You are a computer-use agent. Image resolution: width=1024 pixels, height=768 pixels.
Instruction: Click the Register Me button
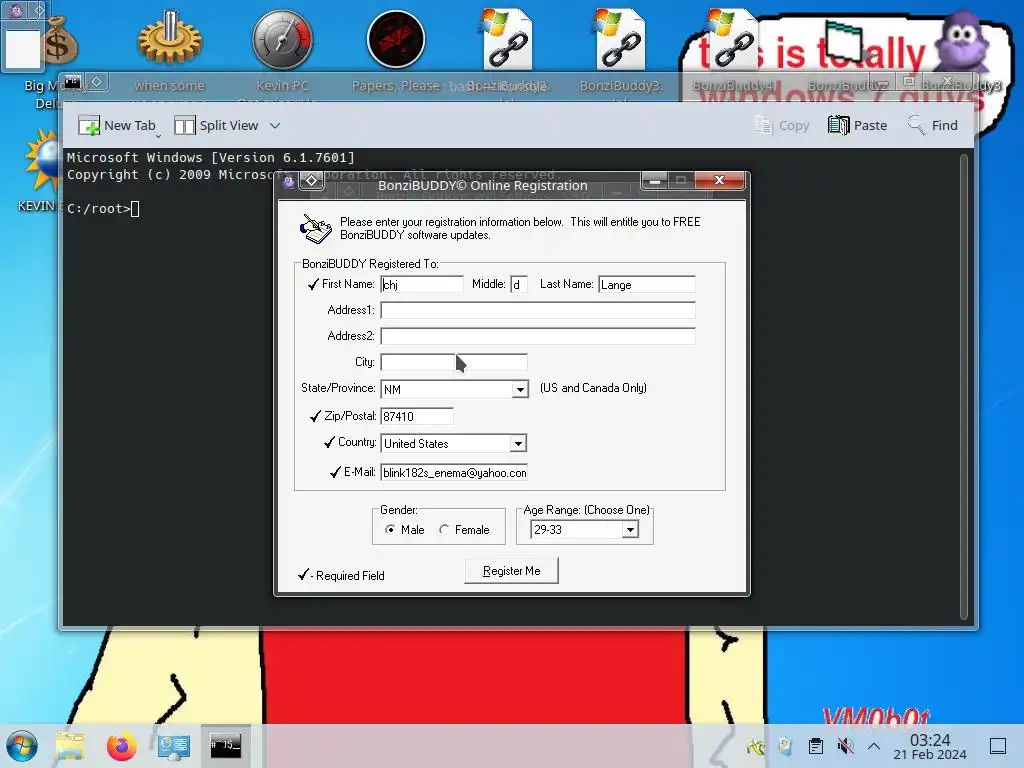pos(511,571)
